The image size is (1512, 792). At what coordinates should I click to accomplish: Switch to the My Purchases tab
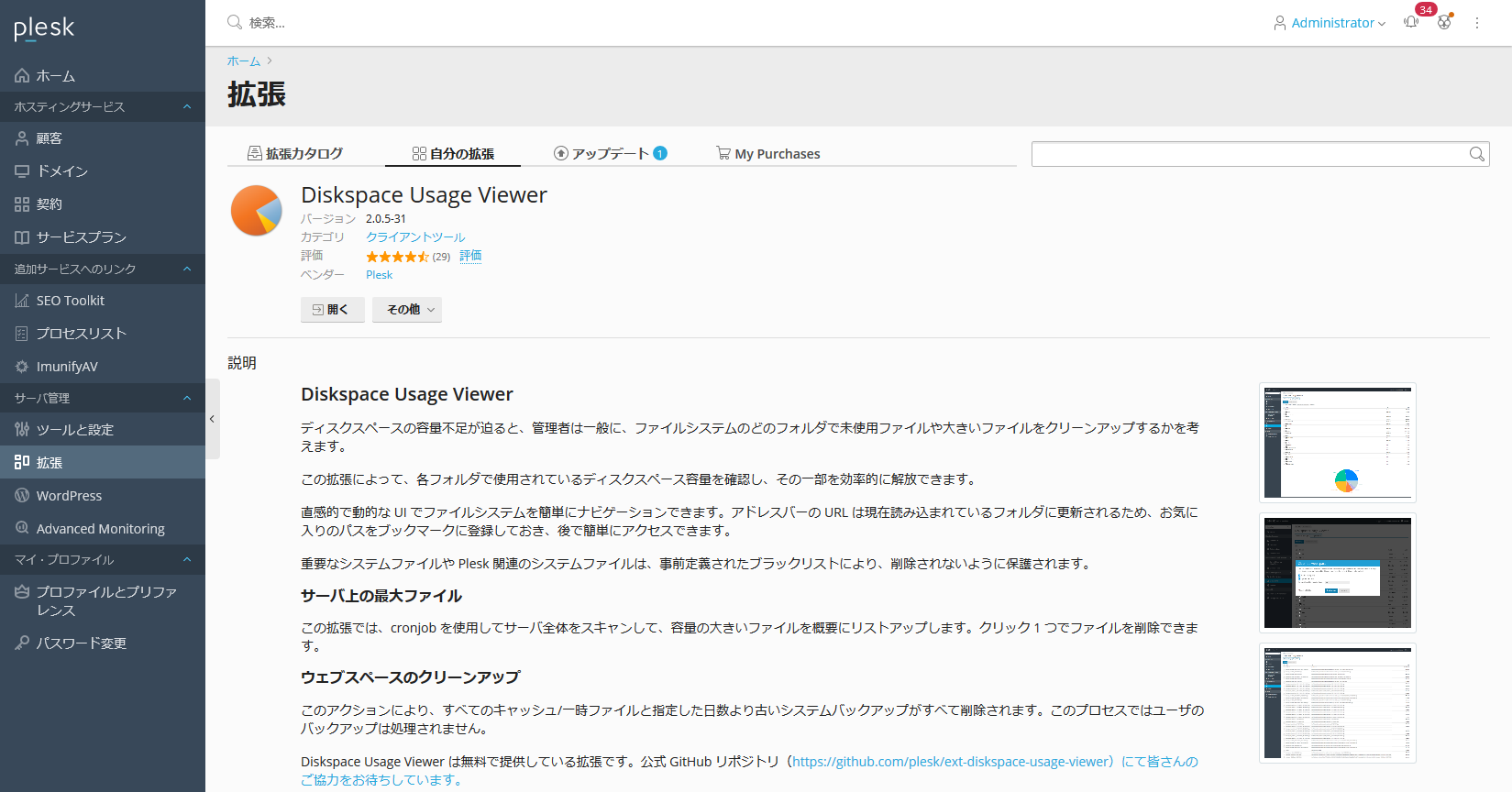pos(768,154)
